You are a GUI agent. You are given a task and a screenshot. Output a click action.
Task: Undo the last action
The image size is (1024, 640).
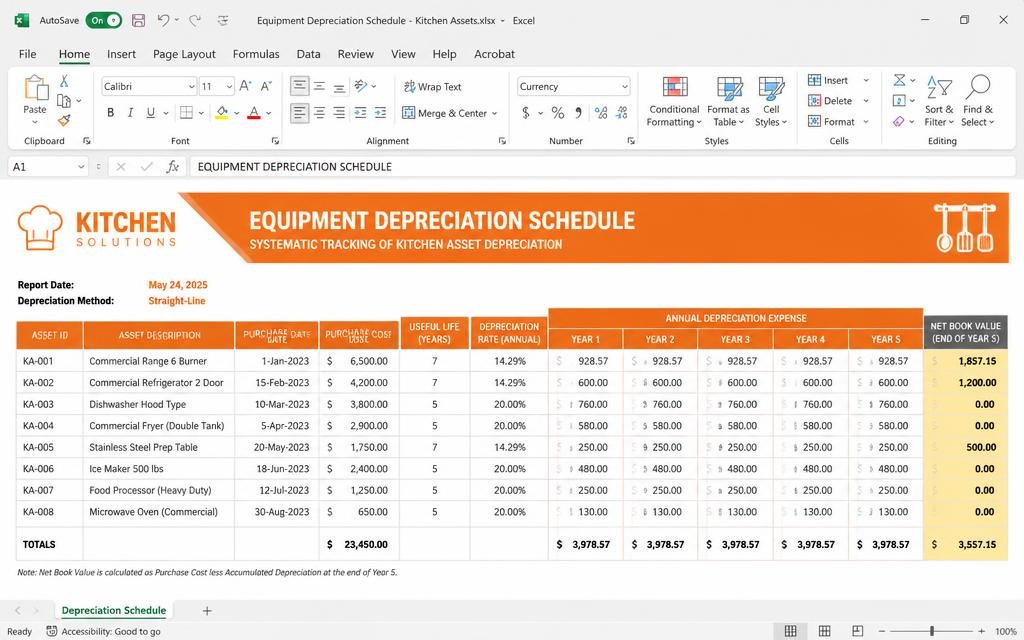coord(163,20)
